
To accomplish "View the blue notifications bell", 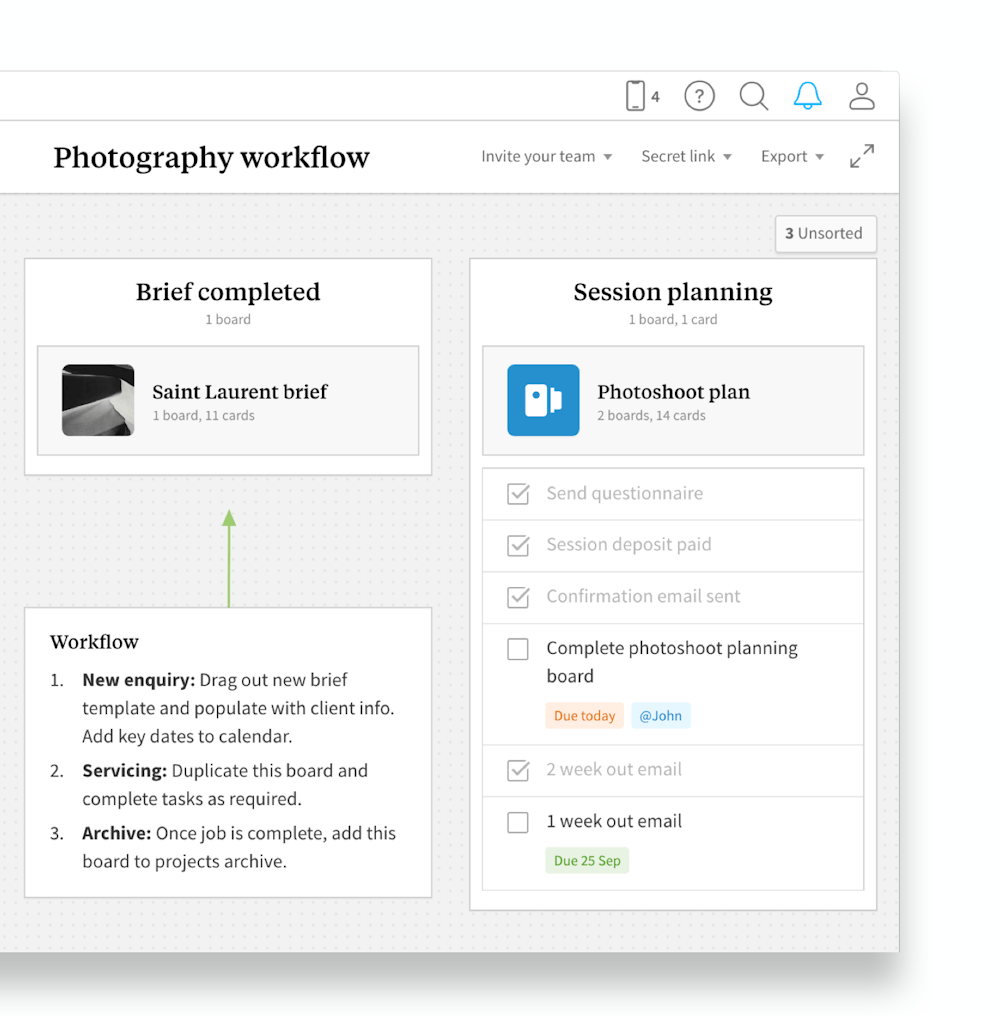I will (807, 96).
